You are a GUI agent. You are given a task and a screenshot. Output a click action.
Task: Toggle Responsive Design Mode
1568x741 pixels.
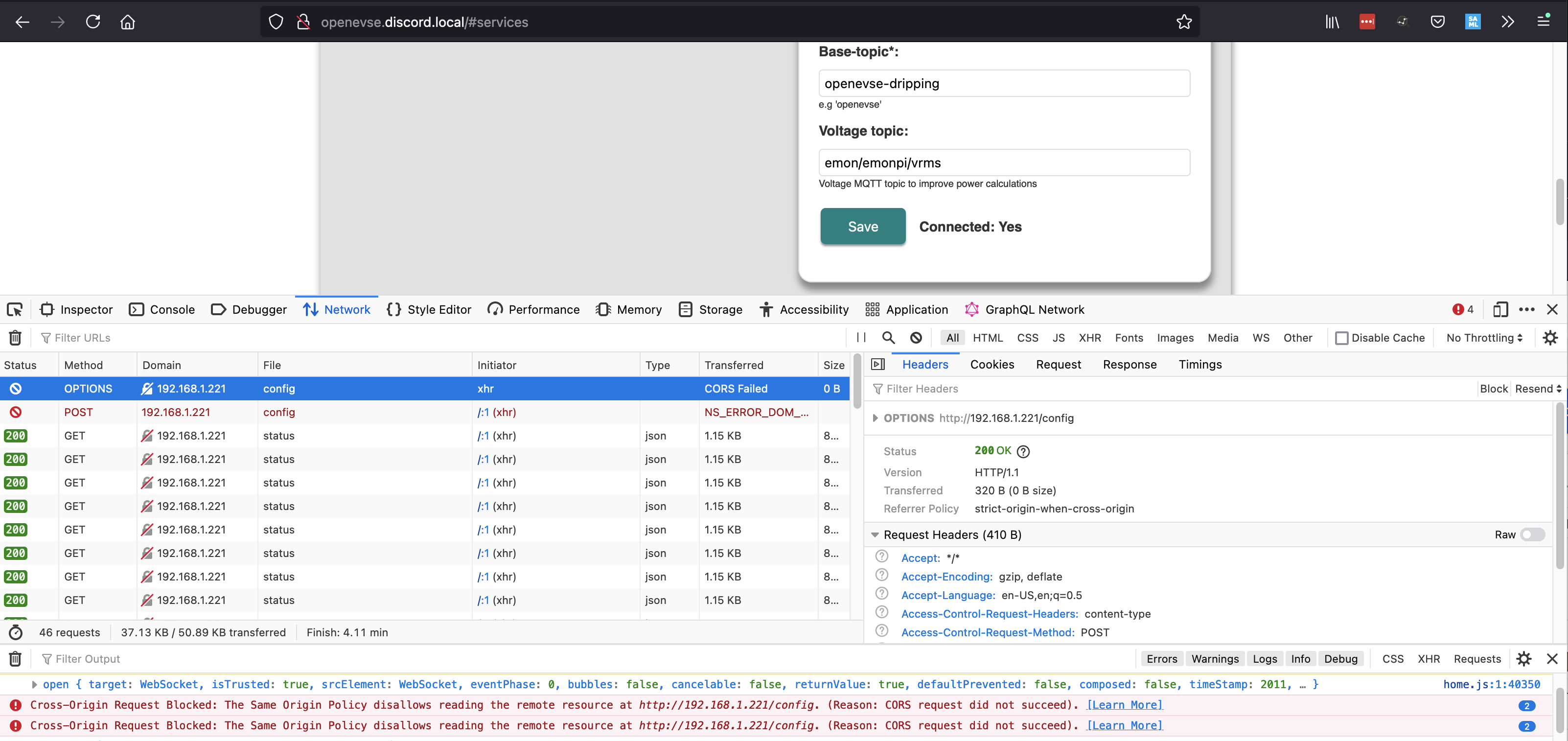[1500, 309]
